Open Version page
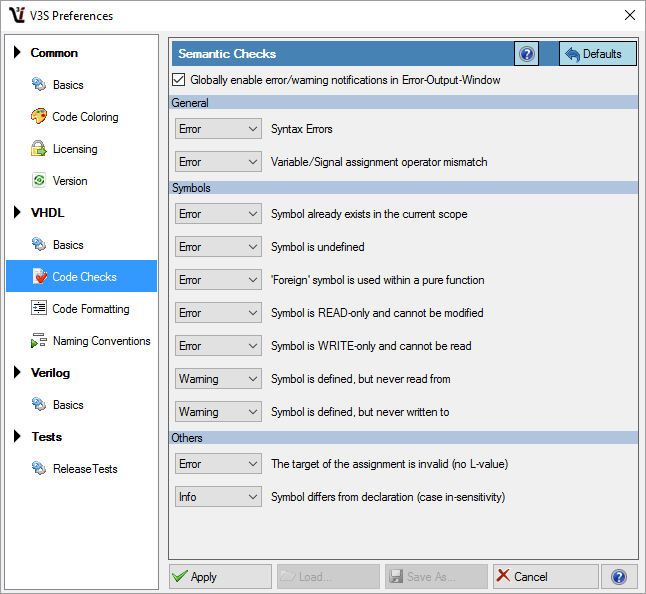Viewport: 646px width, 594px height. coord(82,180)
